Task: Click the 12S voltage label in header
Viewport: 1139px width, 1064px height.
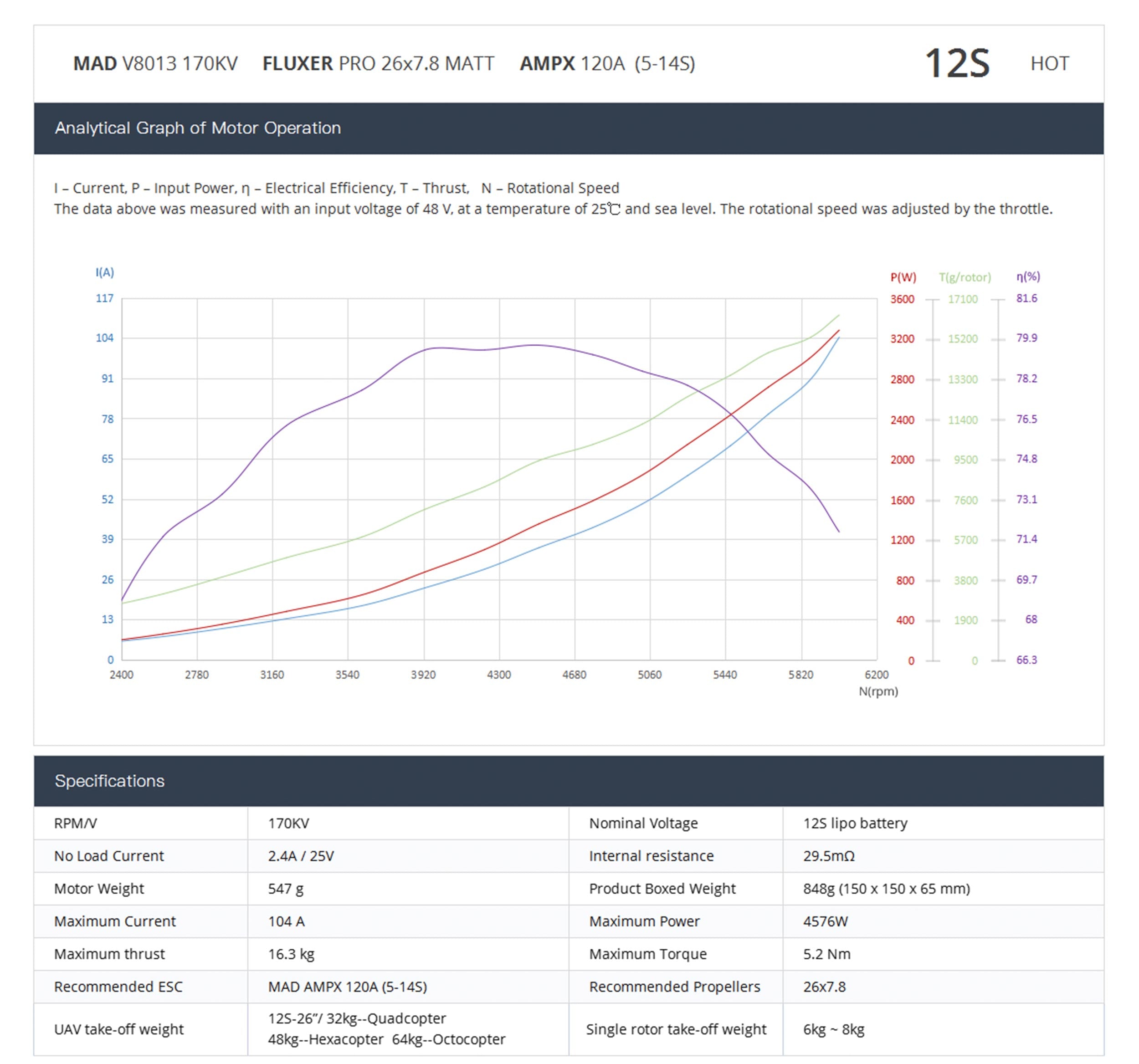Action: (x=956, y=64)
